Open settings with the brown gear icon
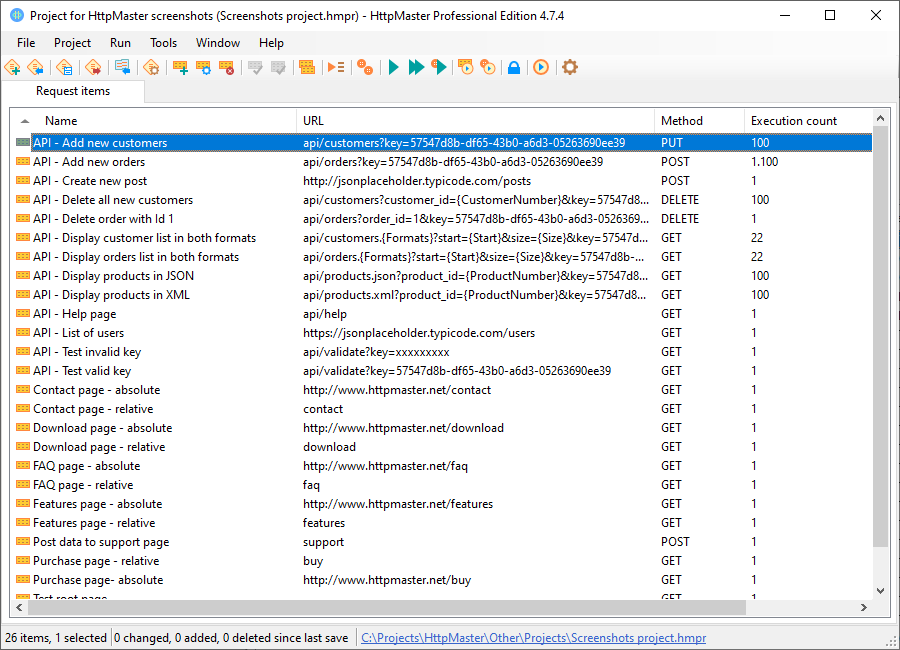900x650 pixels. pyautogui.click(x=569, y=67)
